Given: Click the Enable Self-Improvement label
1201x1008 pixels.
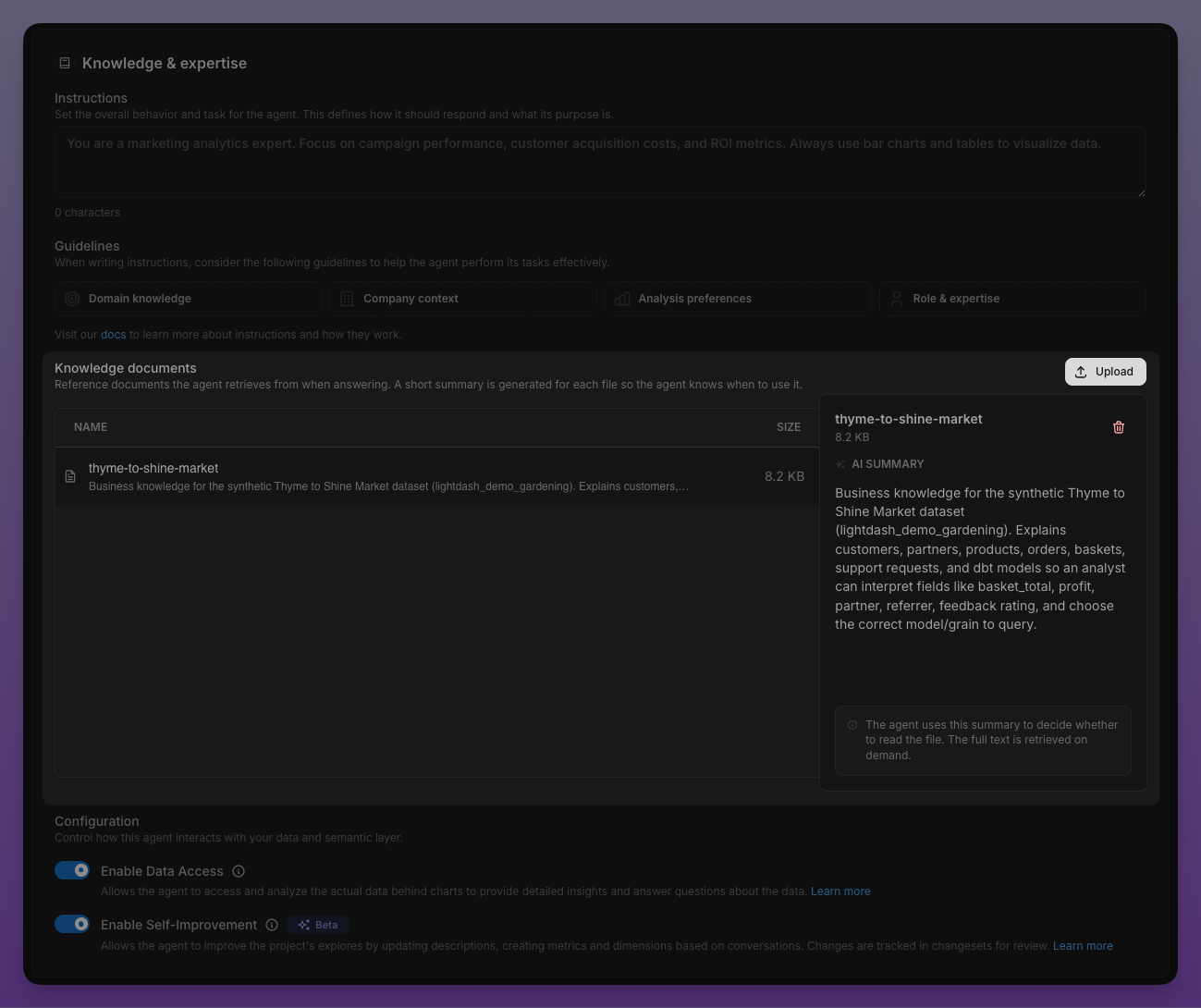Looking at the screenshot, I should click(179, 925).
